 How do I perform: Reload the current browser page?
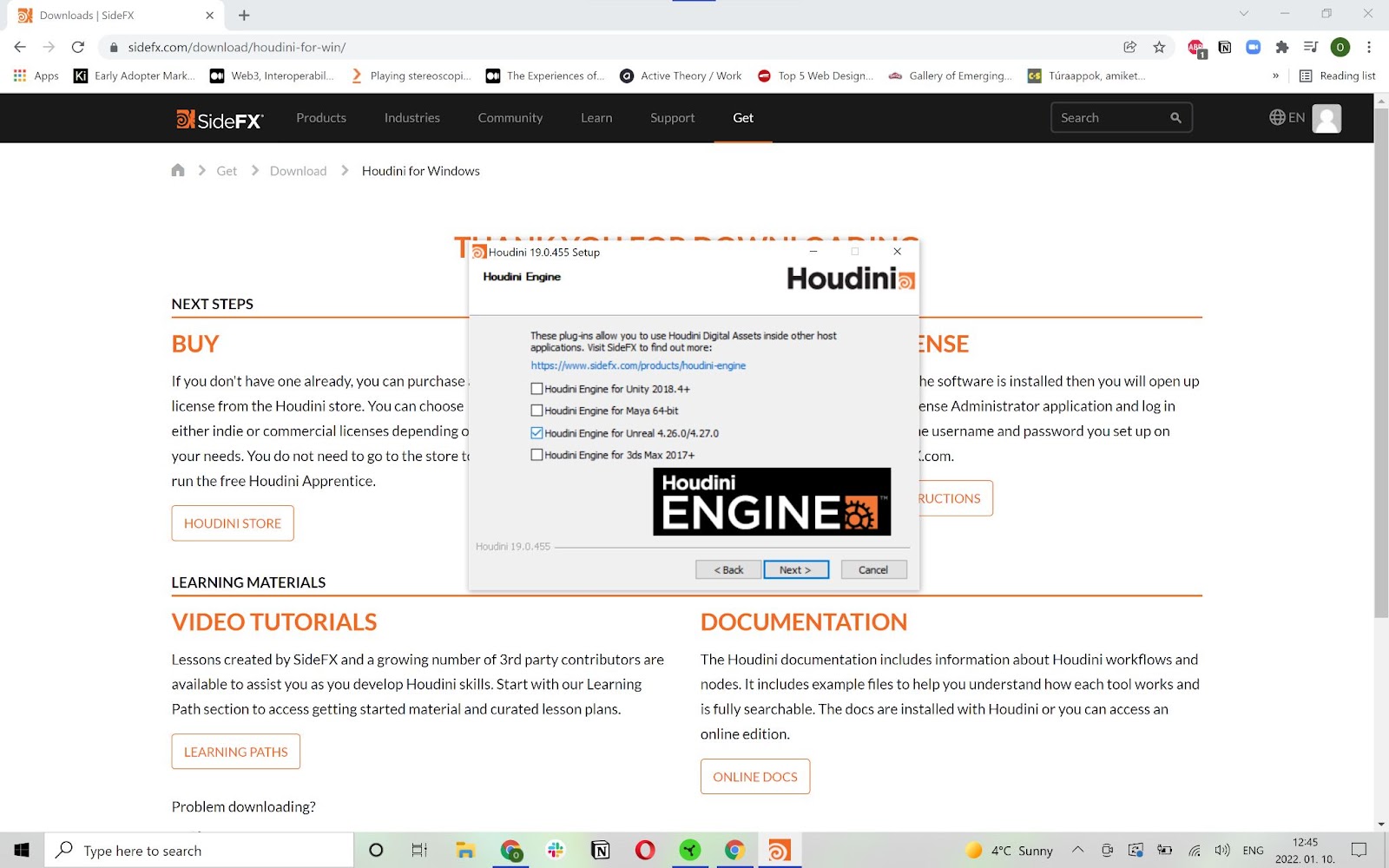pos(78,47)
